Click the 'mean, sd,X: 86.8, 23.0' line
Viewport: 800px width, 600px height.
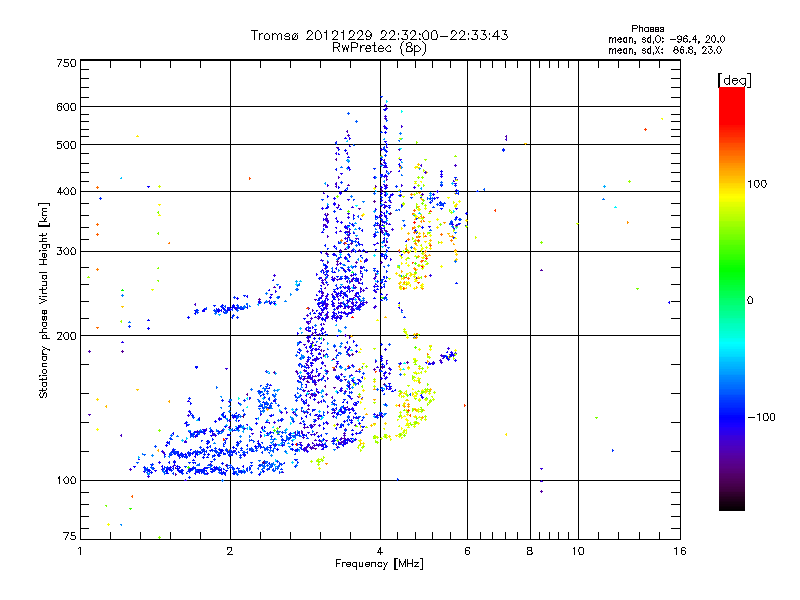[665, 50]
